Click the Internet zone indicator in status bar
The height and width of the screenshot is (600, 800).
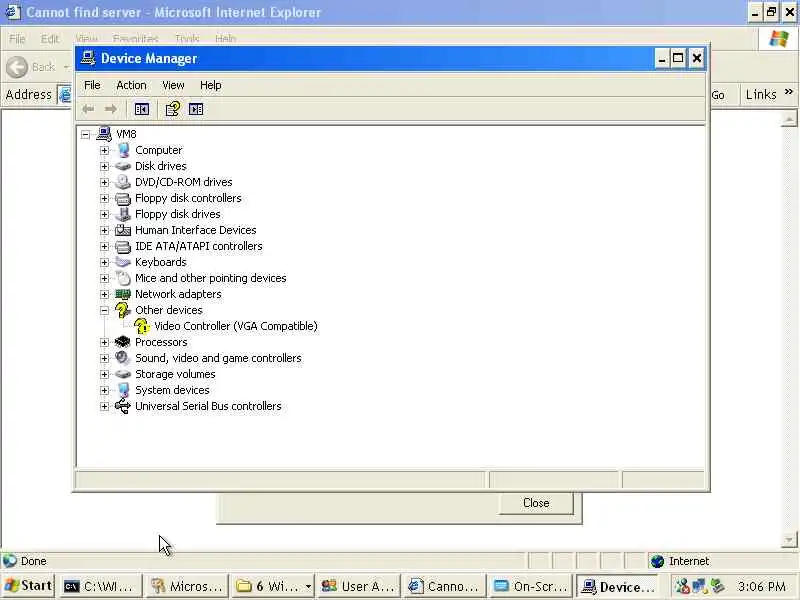(x=680, y=561)
